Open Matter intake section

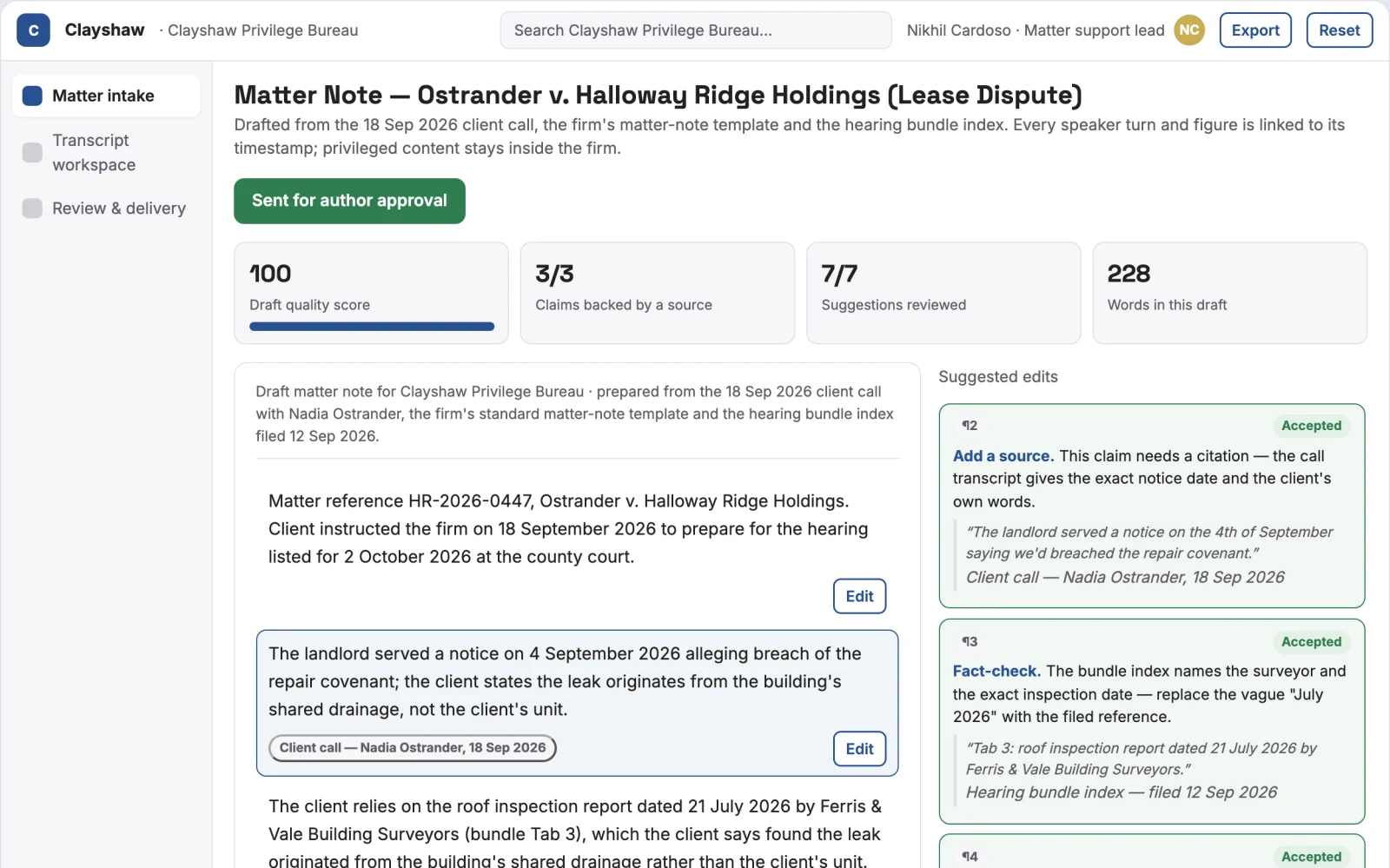click(106, 96)
